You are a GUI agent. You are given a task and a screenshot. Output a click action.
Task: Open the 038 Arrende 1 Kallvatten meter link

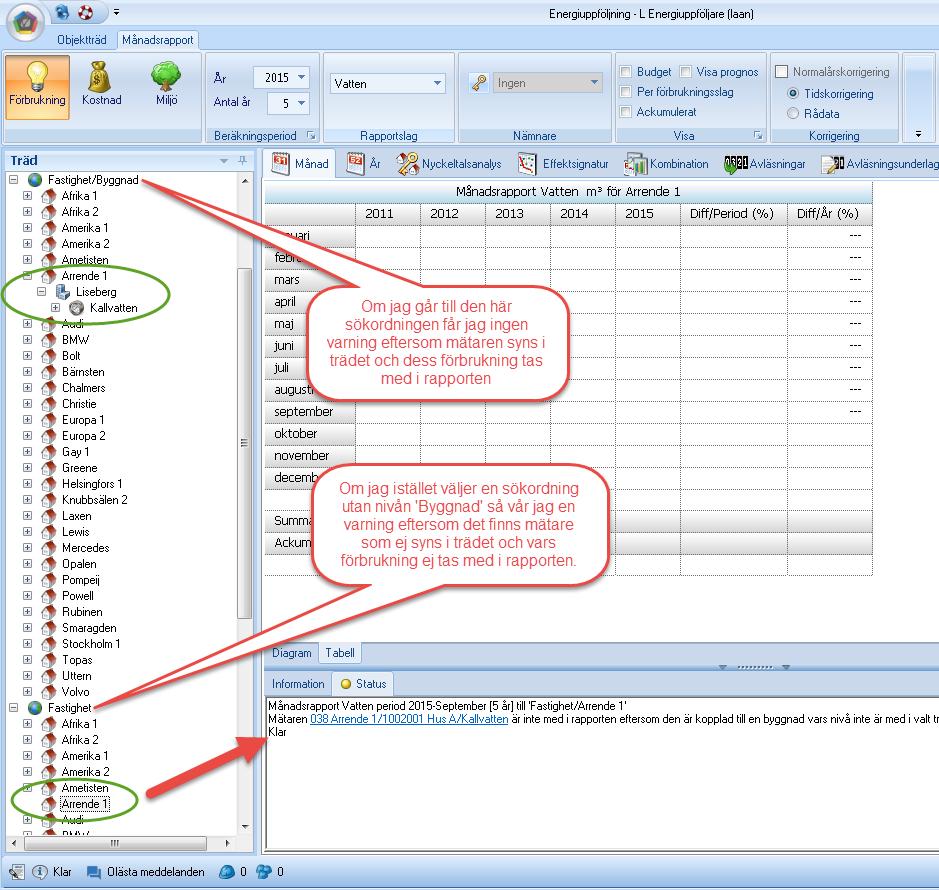point(409,719)
